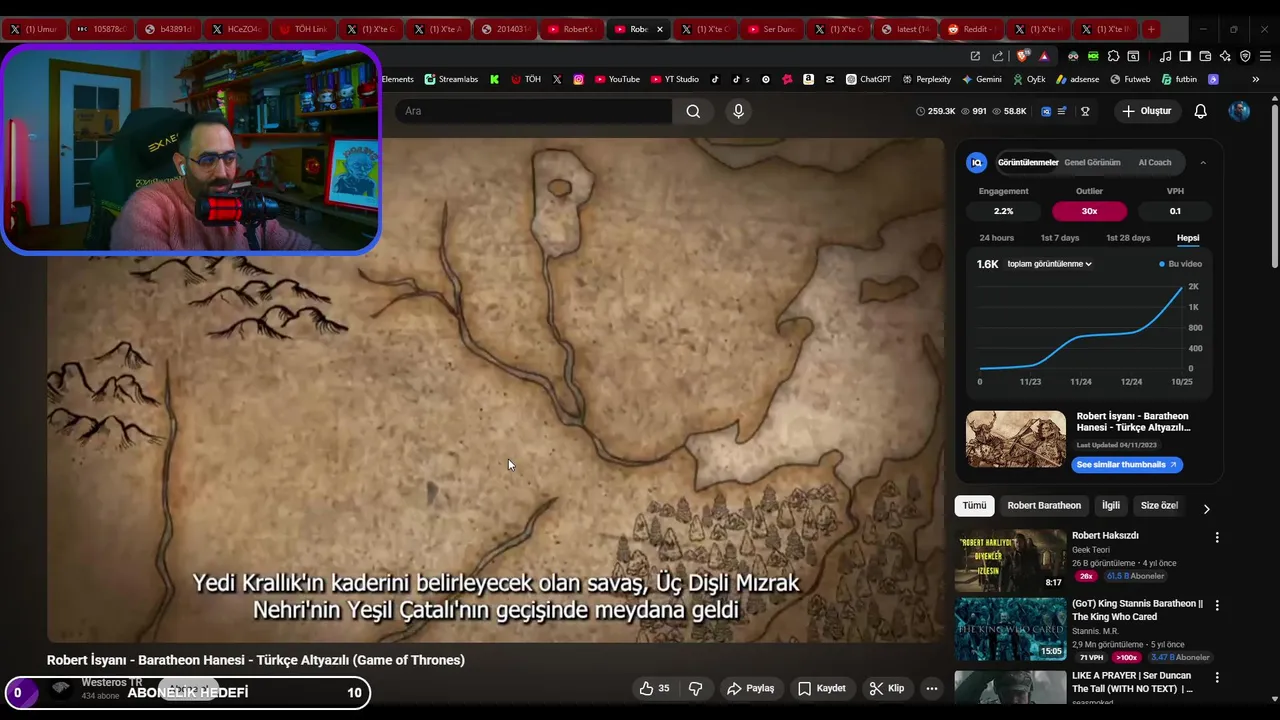1280x720 pixels.
Task: Open options for King Stannis Baratheon video
Action: tap(1217, 605)
